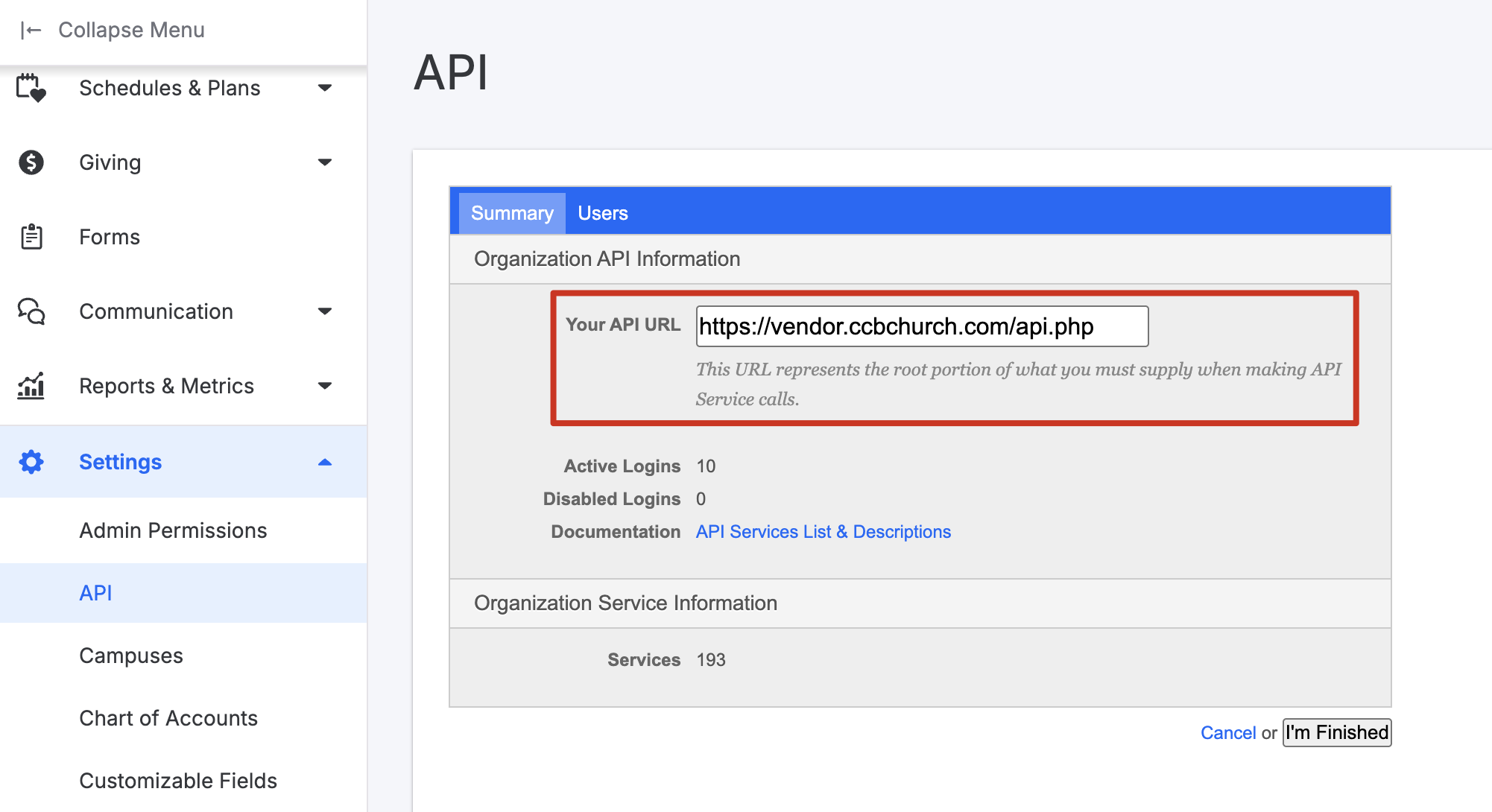Open the Communication menu item
The height and width of the screenshot is (812, 1492).
(x=157, y=311)
